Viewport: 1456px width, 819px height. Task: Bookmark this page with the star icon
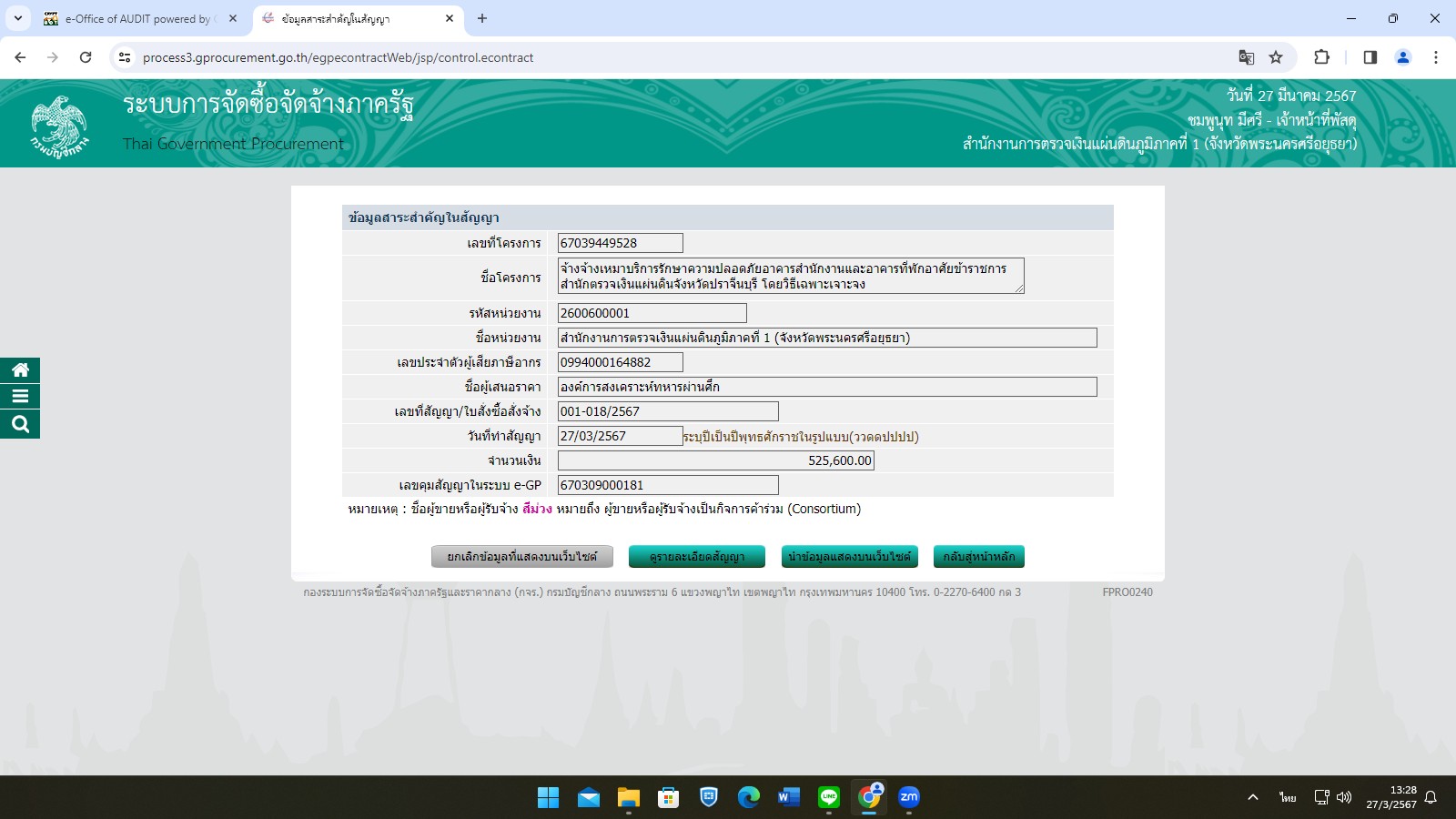1276,57
